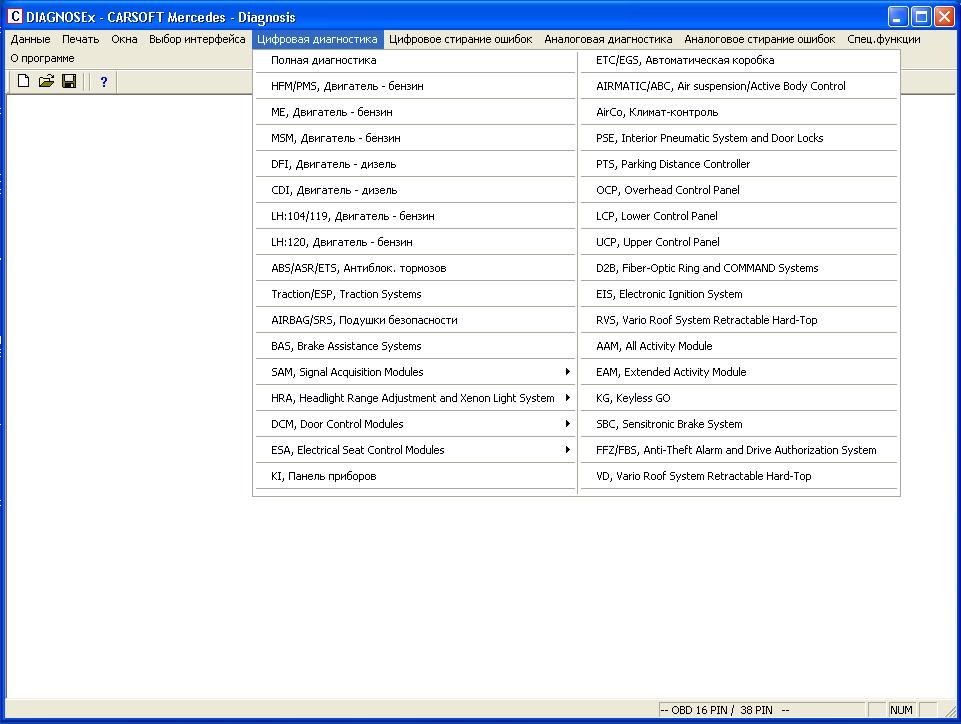Screen dimensions: 961x724
Task: Open the Данные menu
Action: click(x=31, y=39)
